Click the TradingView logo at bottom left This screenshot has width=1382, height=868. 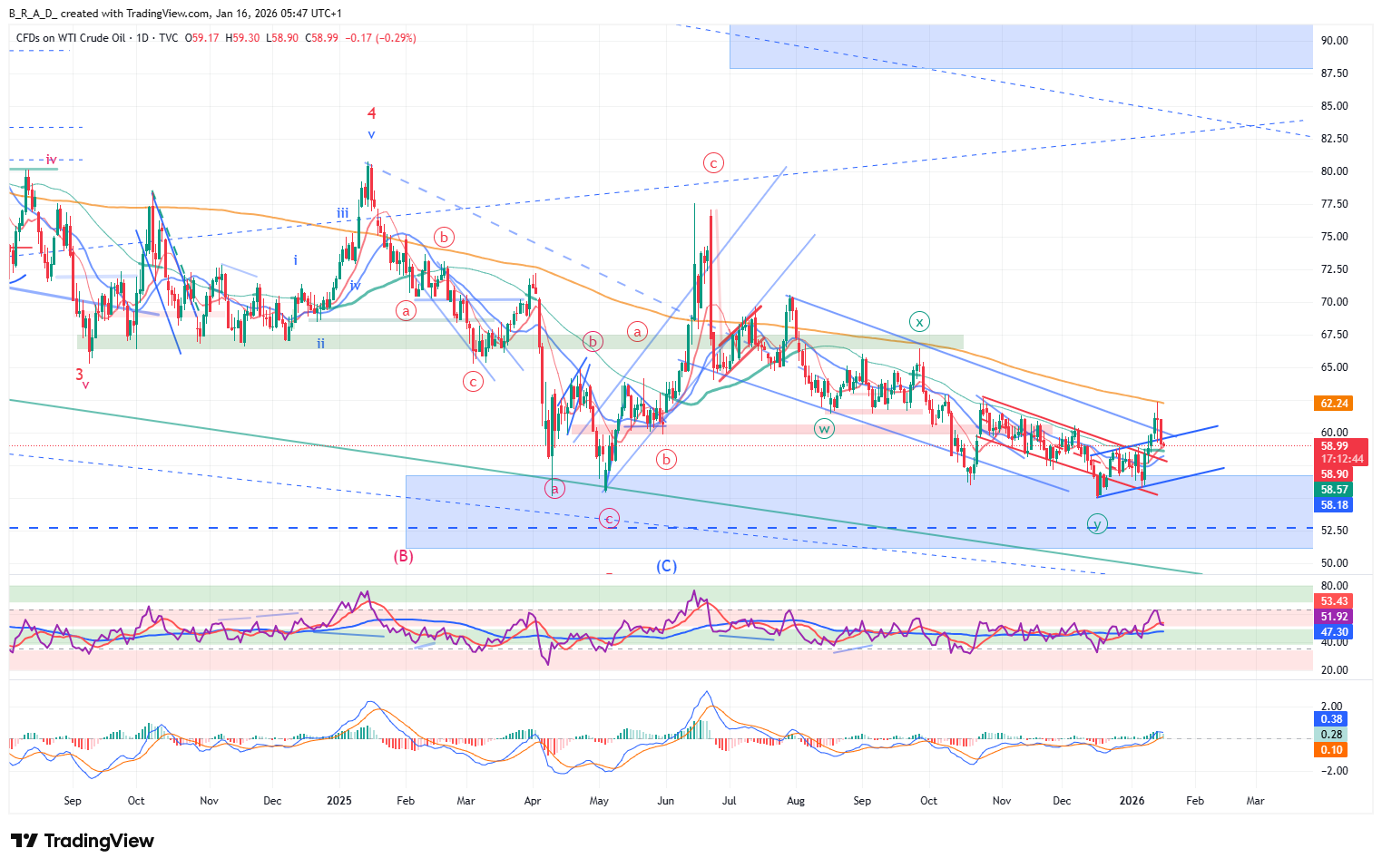tap(83, 841)
